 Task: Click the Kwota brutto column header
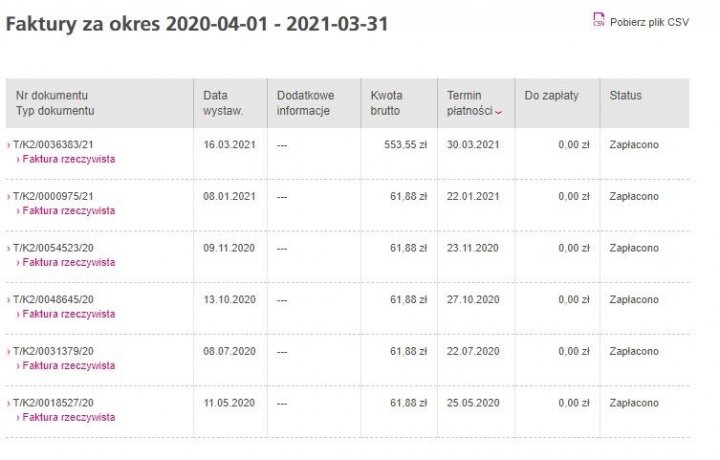click(386, 103)
